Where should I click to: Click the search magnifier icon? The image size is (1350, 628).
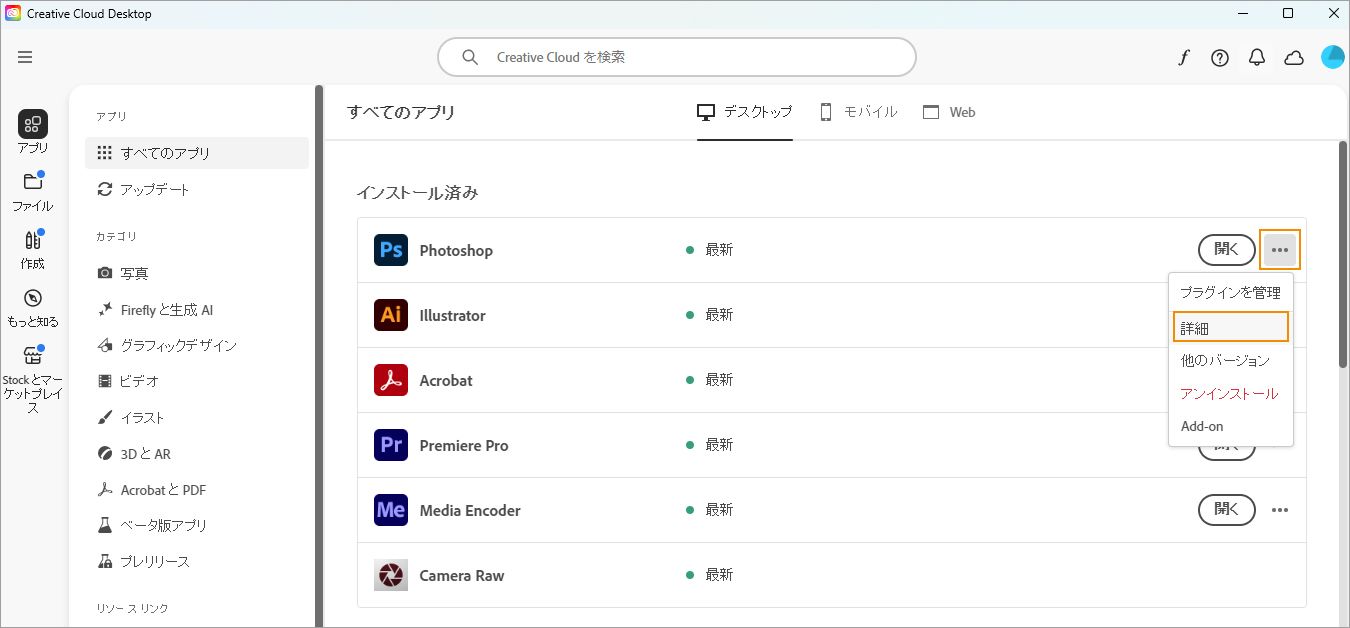(470, 57)
